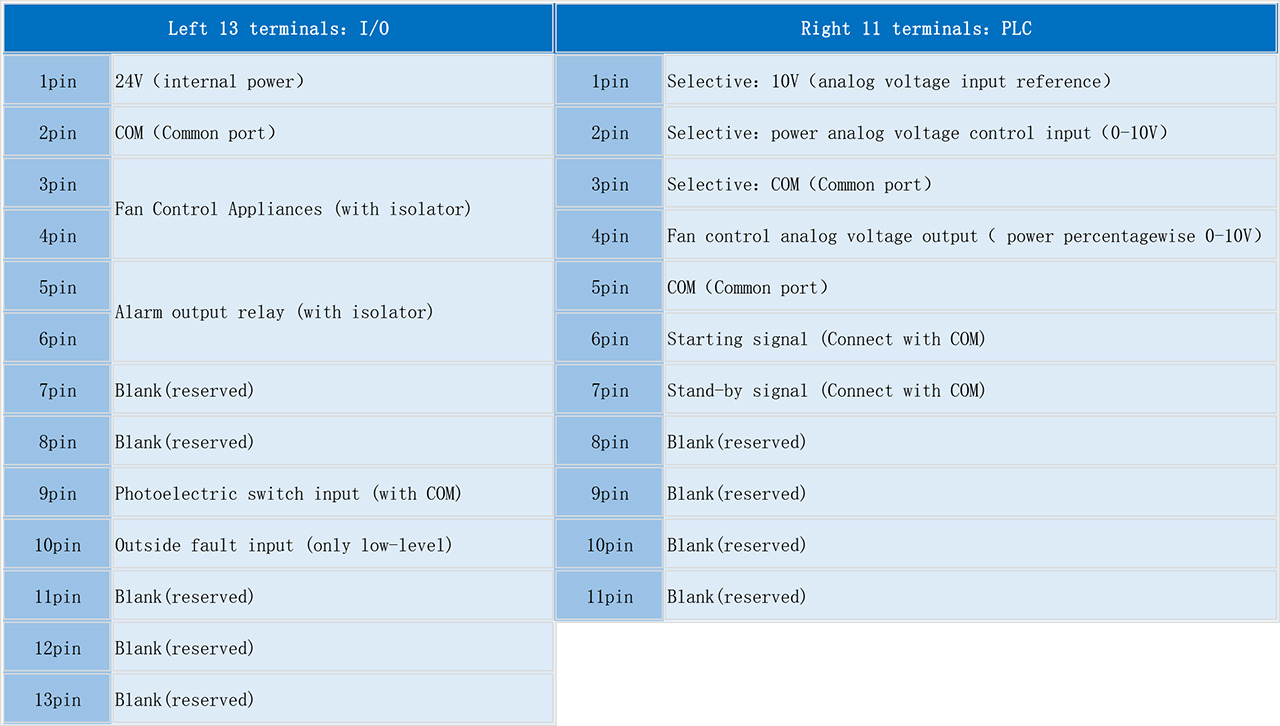Click 'Selective: power analog voltage control input' cell
This screenshot has width=1280, height=726.
click(970, 133)
